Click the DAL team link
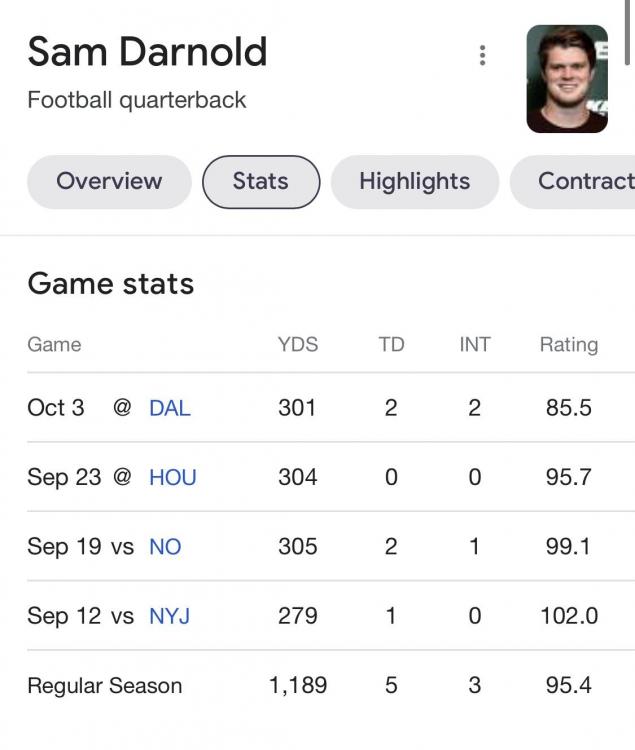 click(169, 408)
